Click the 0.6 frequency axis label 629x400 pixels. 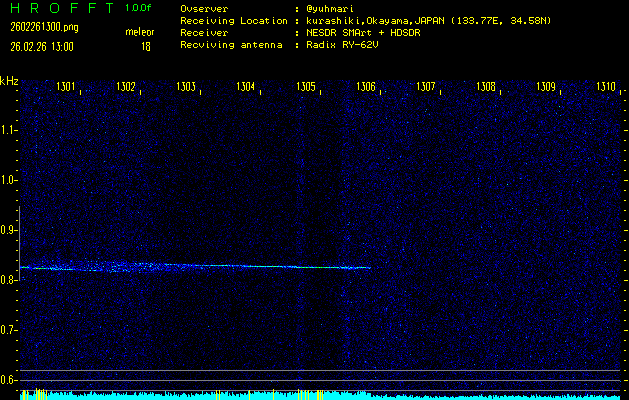point(7,380)
